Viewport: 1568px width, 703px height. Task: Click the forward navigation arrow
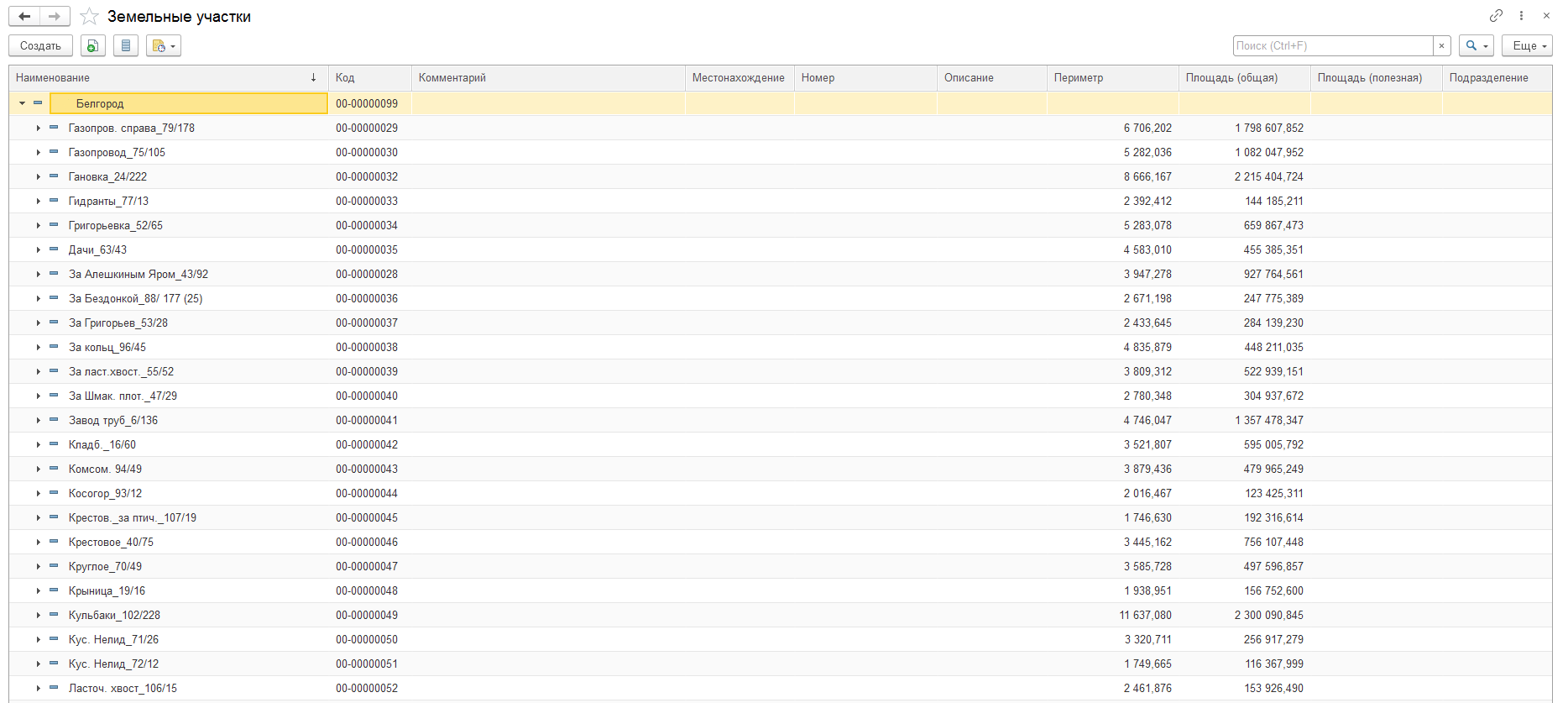[55, 17]
